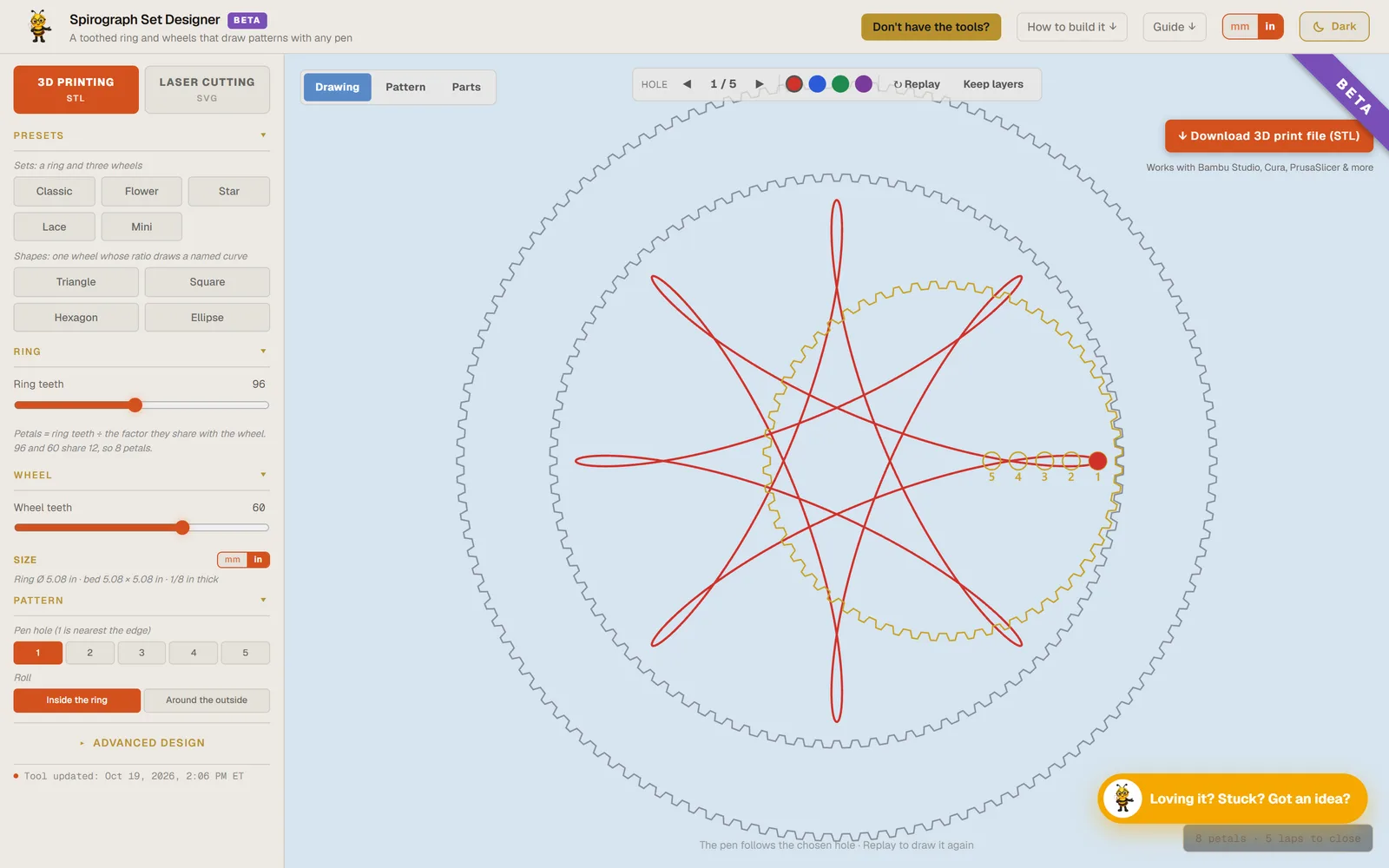This screenshot has height=868, width=1389.
Task: Go to previous hole with left arrow
Action: (x=687, y=84)
